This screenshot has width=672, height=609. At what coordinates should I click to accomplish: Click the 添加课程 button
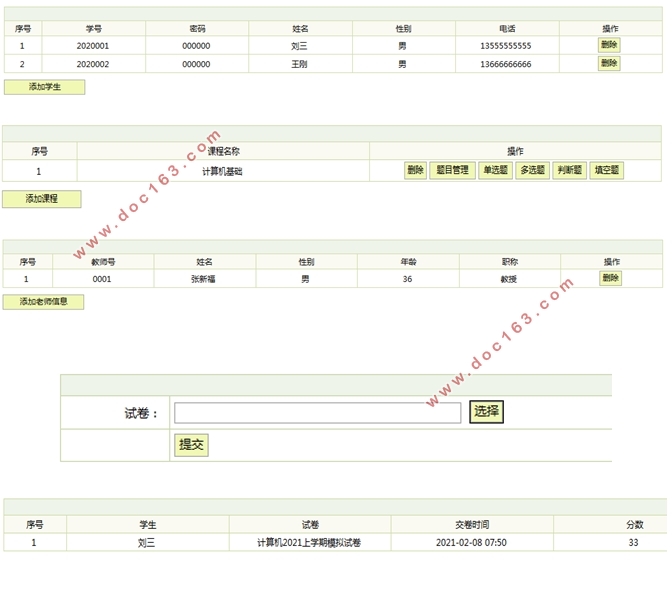point(42,199)
